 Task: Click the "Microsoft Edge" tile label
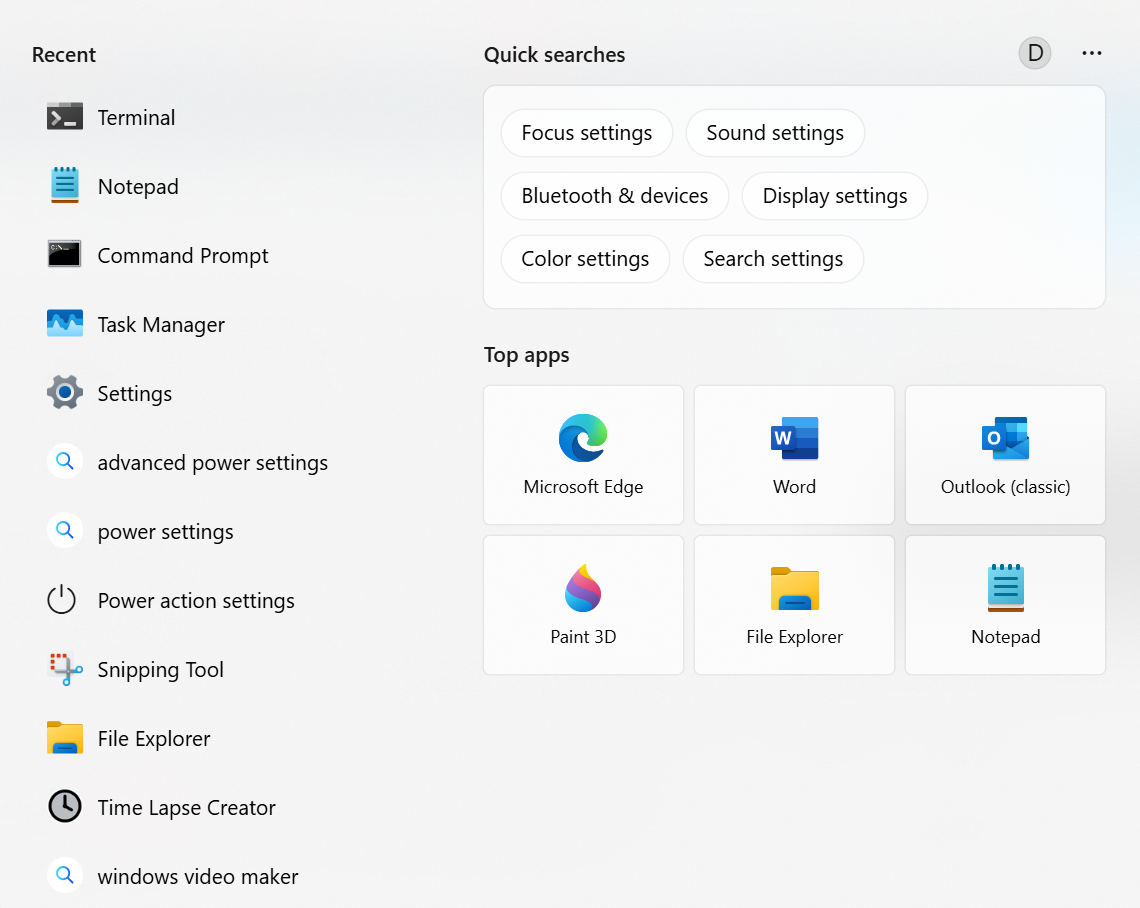583,487
